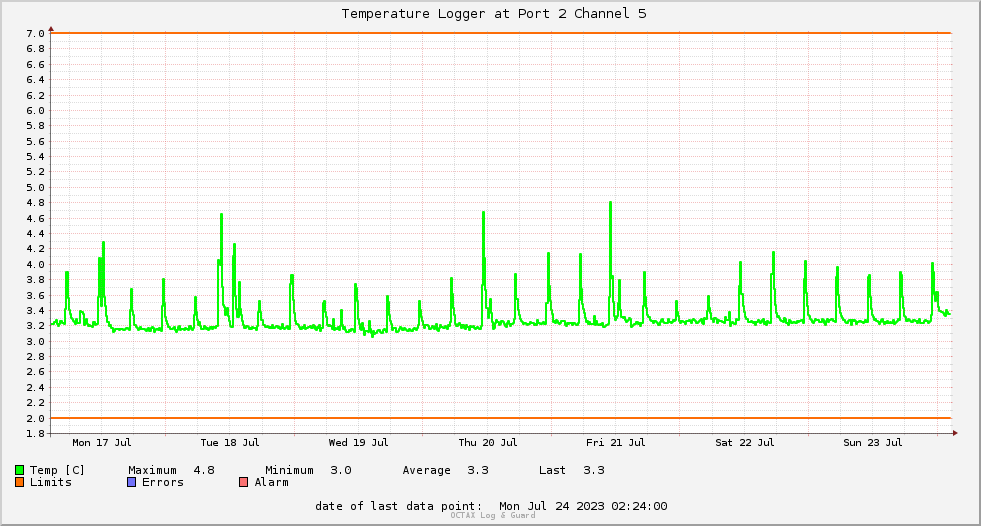Click the 7.0 y-axis label
This screenshot has width=981, height=526.
tap(36, 34)
